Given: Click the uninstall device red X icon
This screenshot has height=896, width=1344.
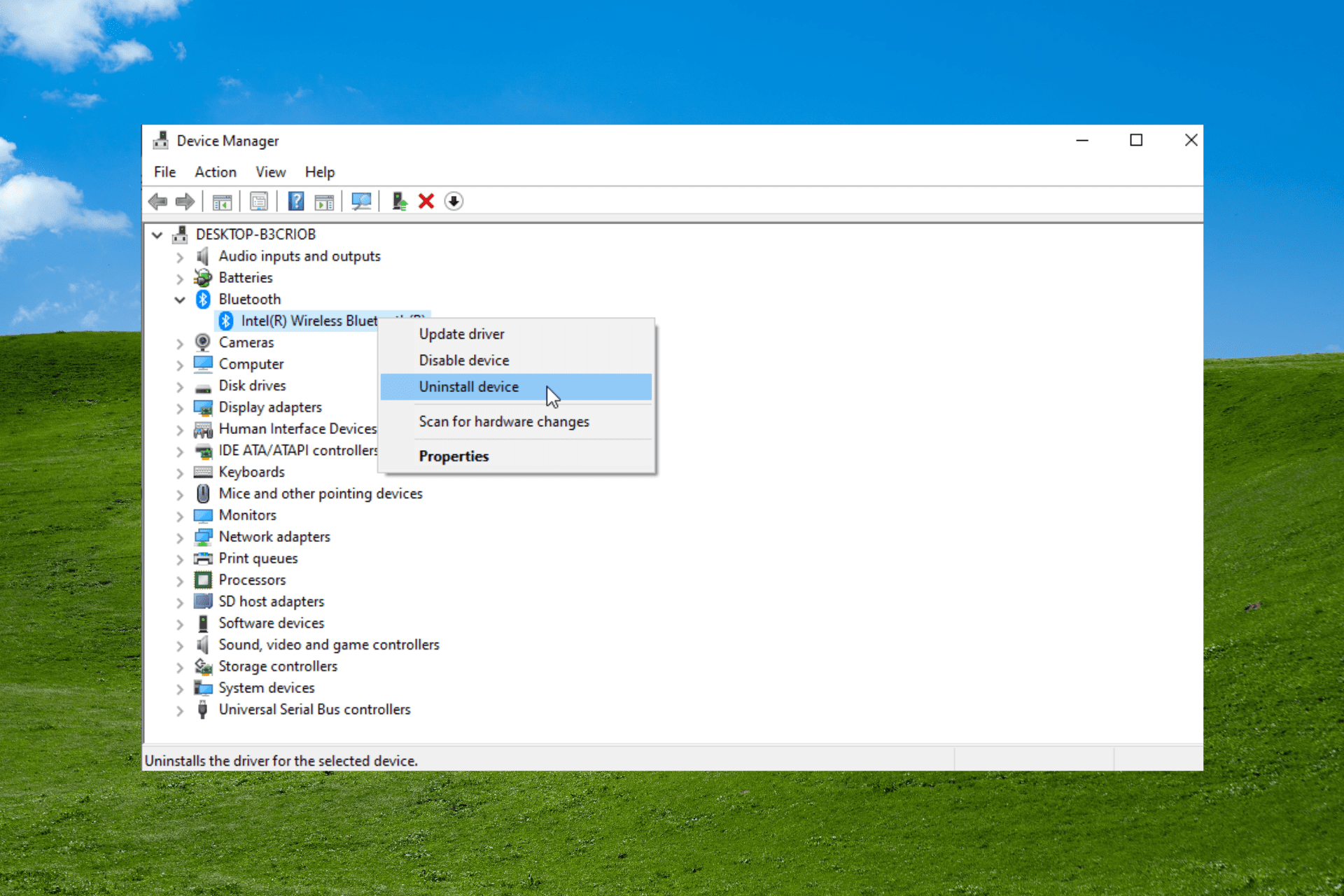Looking at the screenshot, I should [x=425, y=201].
